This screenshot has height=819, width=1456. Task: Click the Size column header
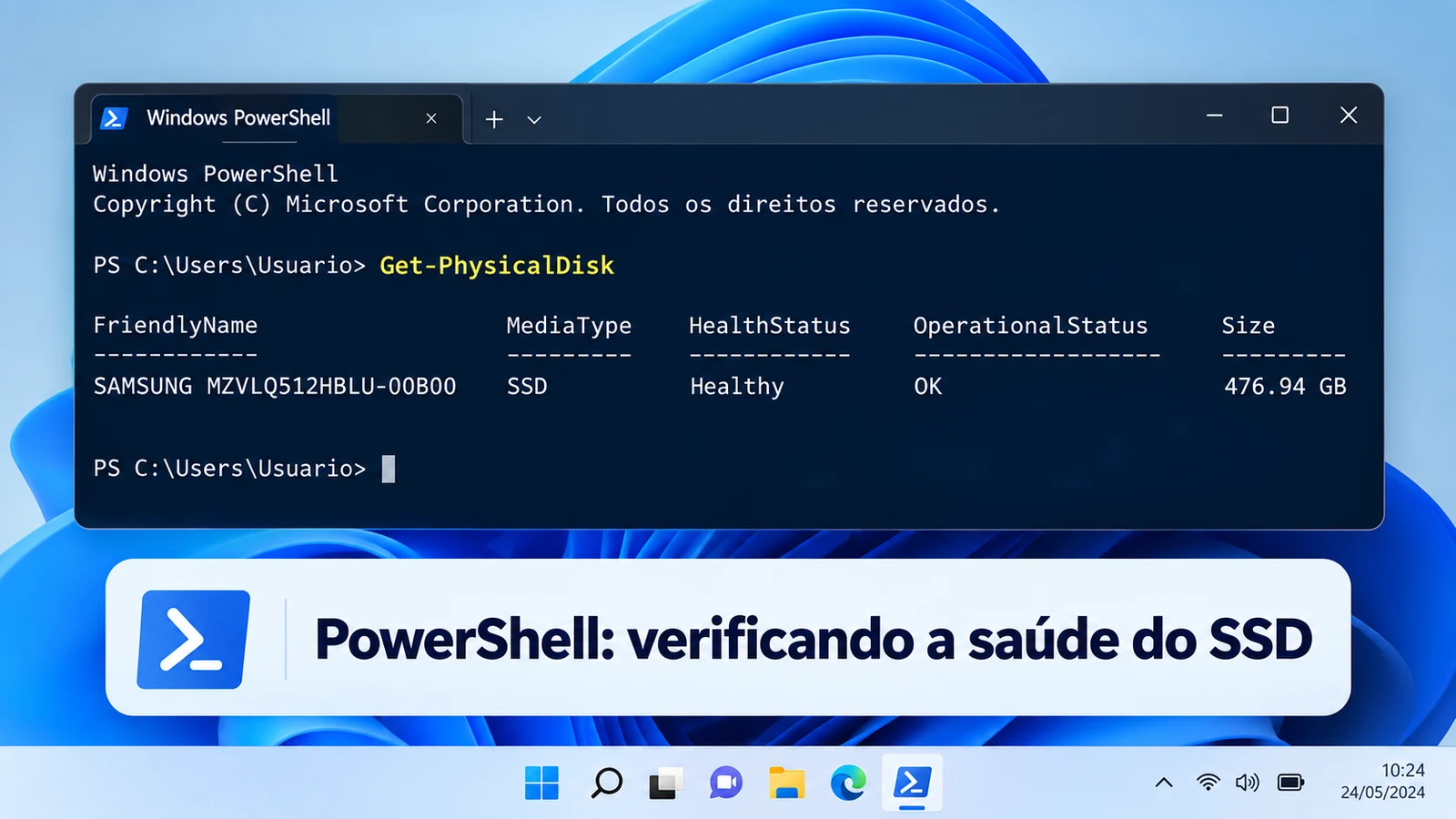pyautogui.click(x=1249, y=326)
